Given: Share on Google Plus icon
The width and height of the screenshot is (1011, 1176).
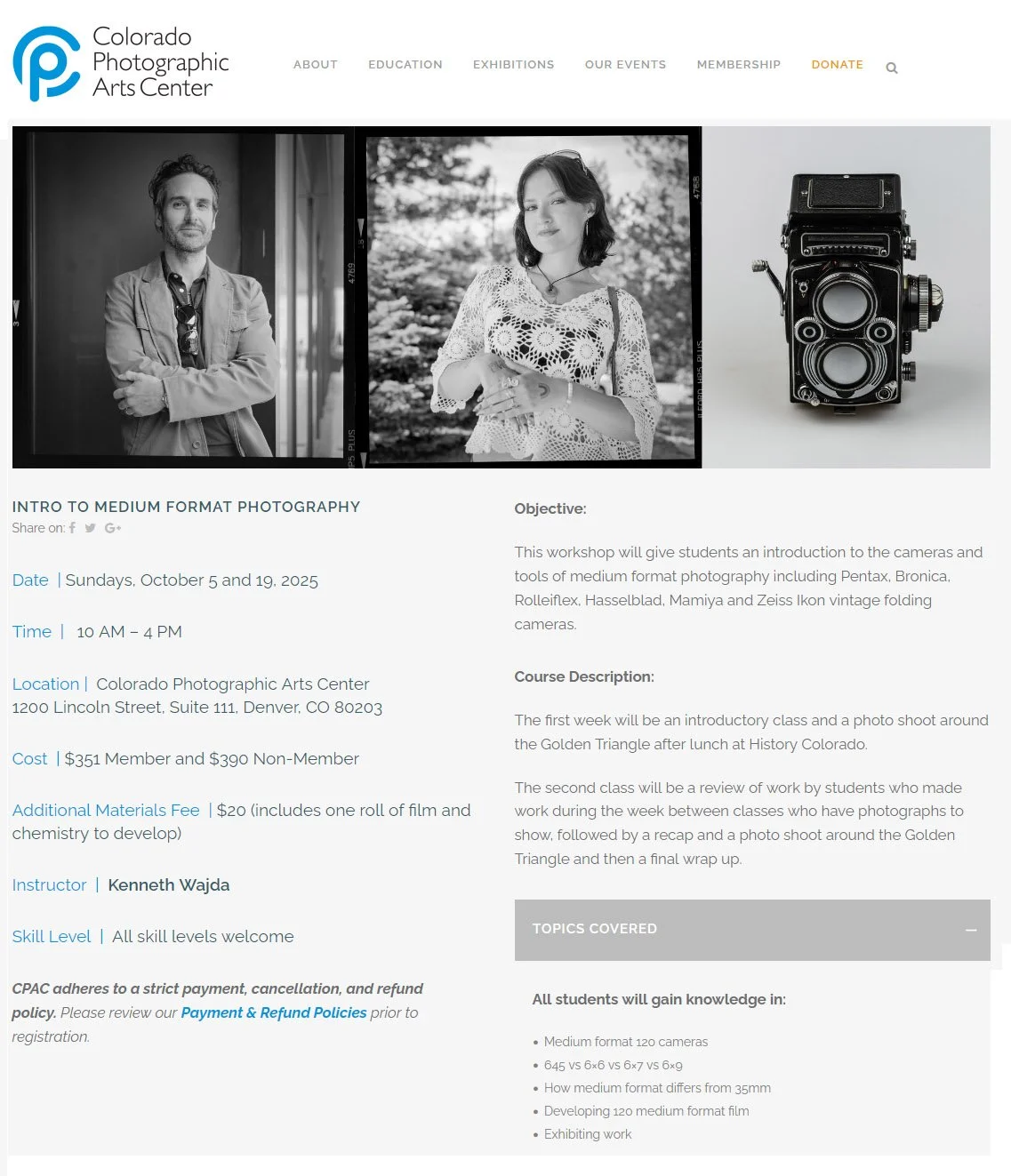Looking at the screenshot, I should (113, 528).
